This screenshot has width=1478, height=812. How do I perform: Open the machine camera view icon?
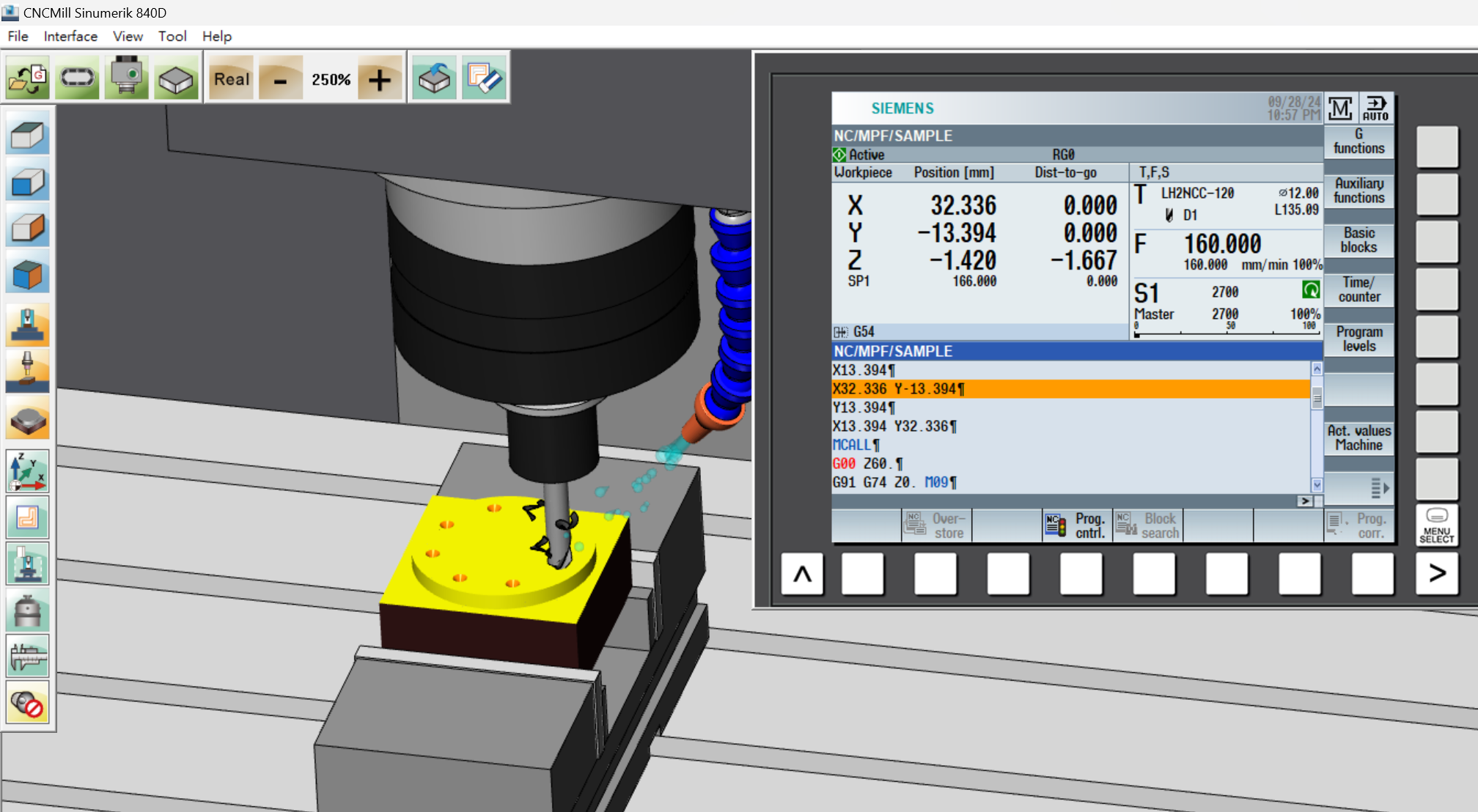127,78
